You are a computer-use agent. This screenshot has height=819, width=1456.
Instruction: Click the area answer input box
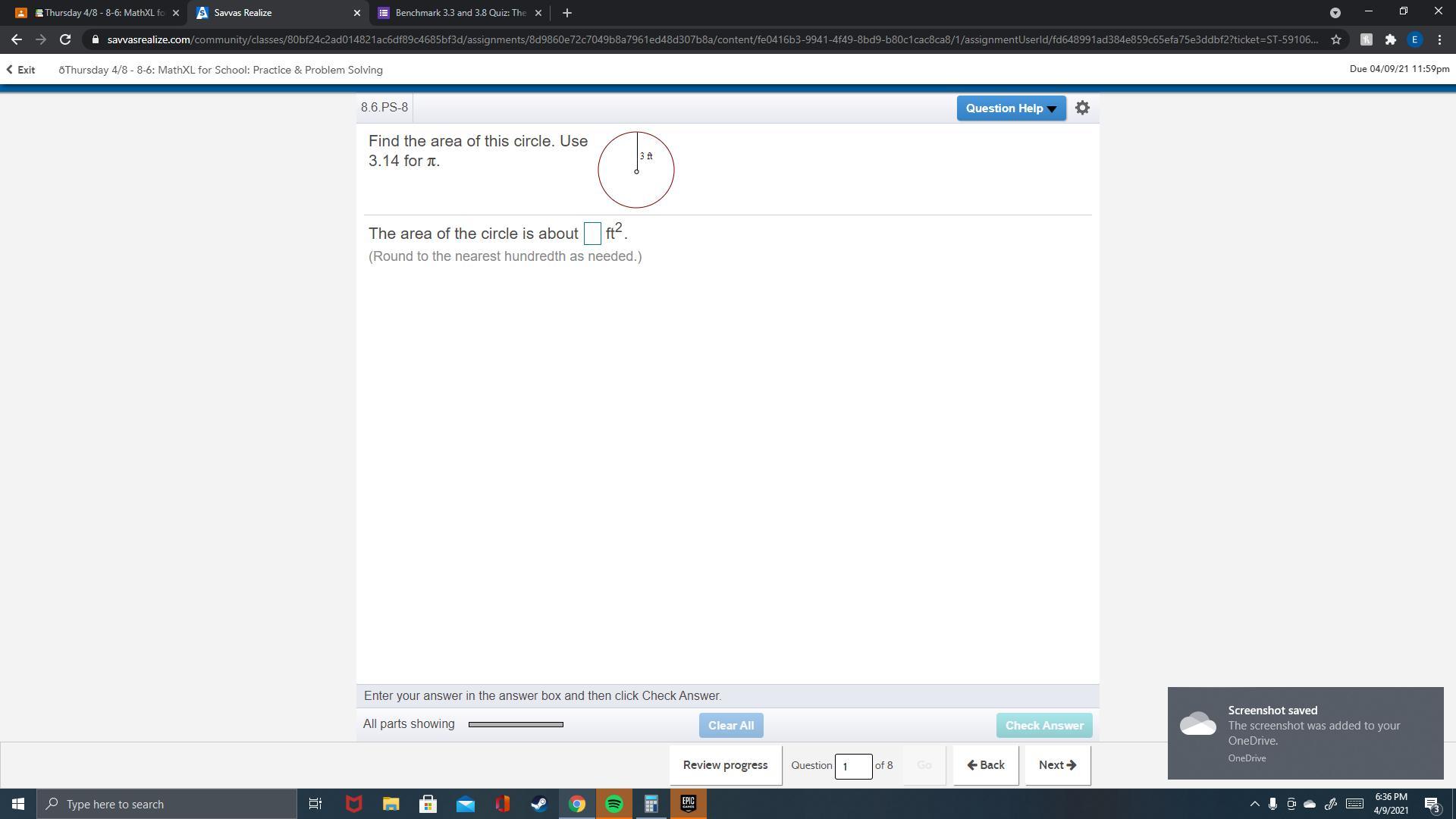[592, 234]
